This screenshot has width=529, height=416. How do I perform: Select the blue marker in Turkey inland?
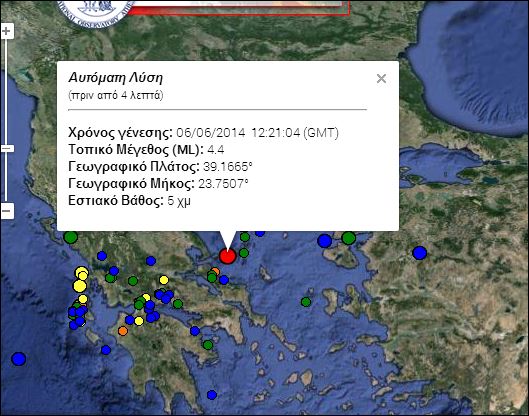coord(419,252)
